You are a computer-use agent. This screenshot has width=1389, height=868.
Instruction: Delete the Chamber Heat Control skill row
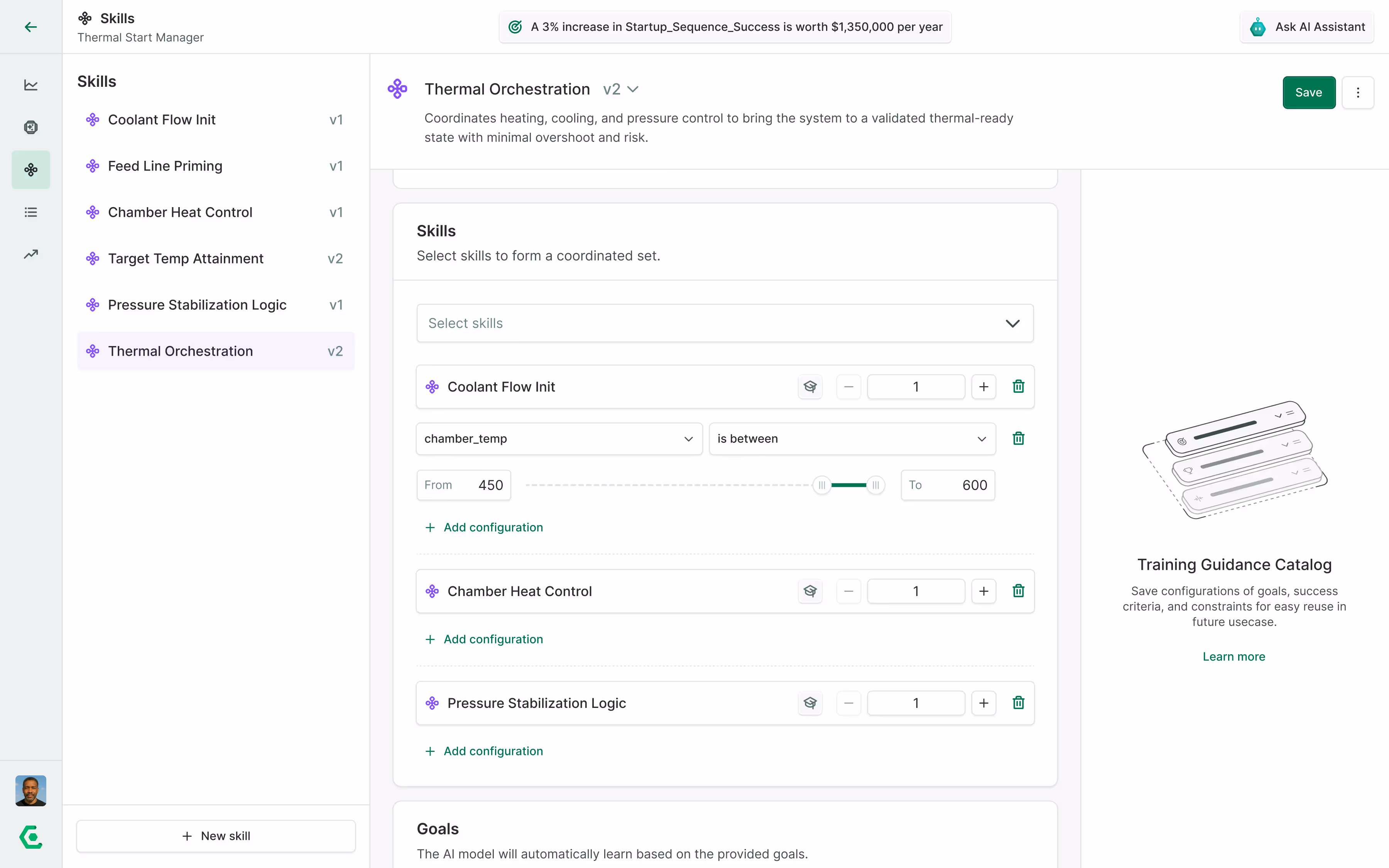[x=1018, y=591]
